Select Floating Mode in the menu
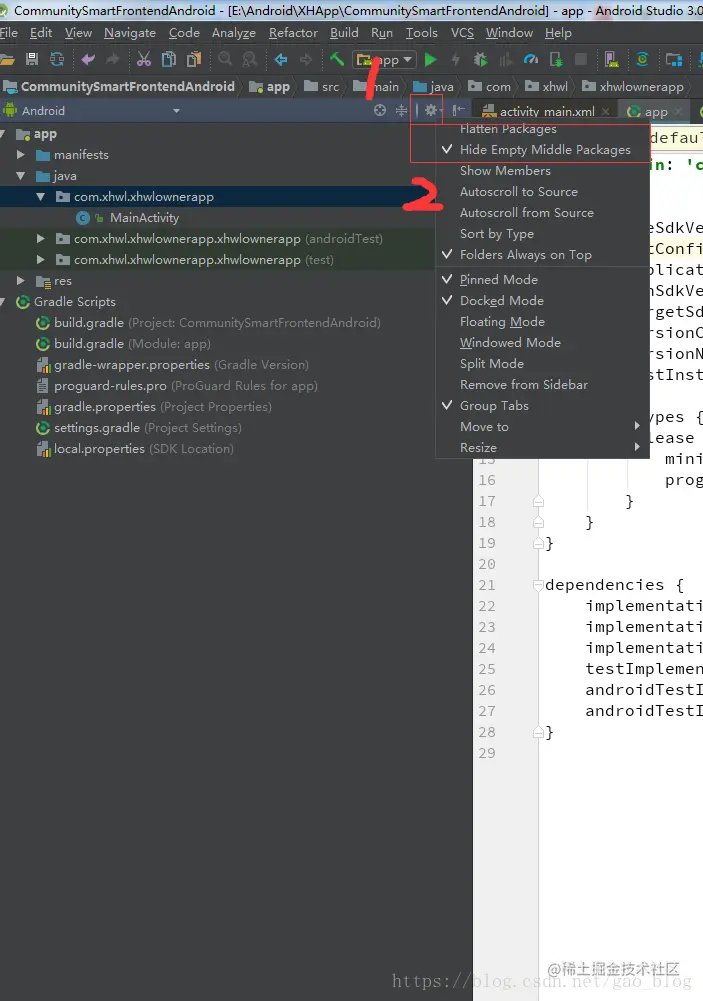 (x=543, y=322)
